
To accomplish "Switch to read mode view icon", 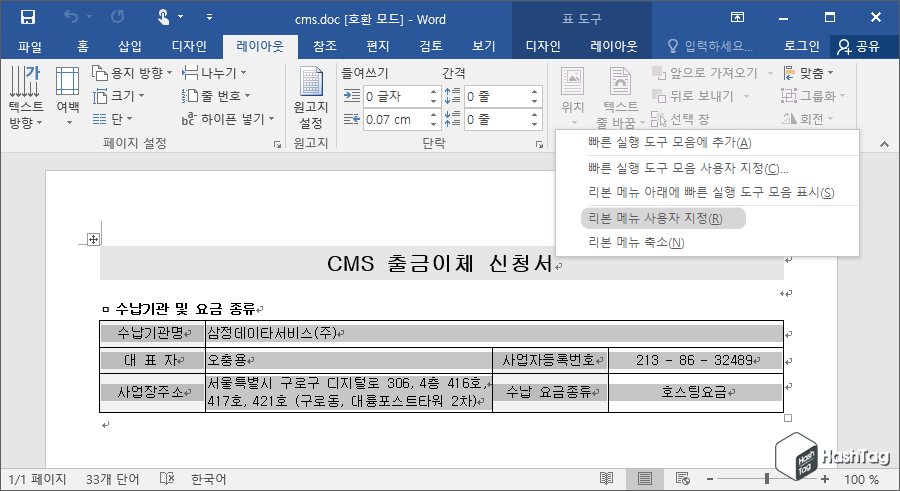I will point(606,478).
